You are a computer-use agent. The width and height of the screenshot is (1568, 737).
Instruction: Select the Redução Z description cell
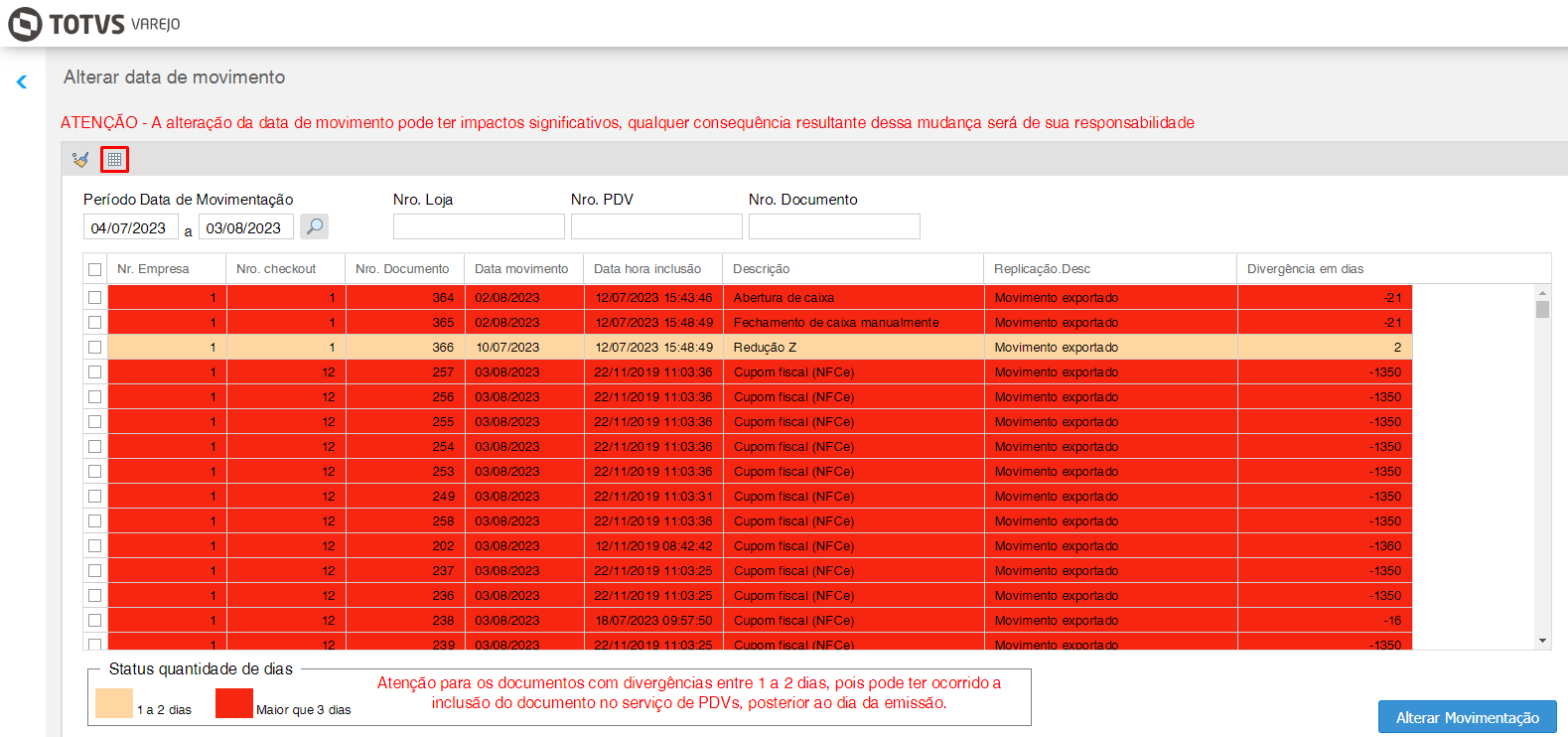click(853, 347)
